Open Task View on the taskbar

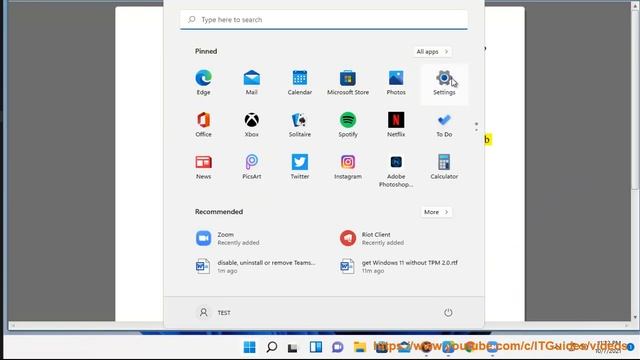293,347
